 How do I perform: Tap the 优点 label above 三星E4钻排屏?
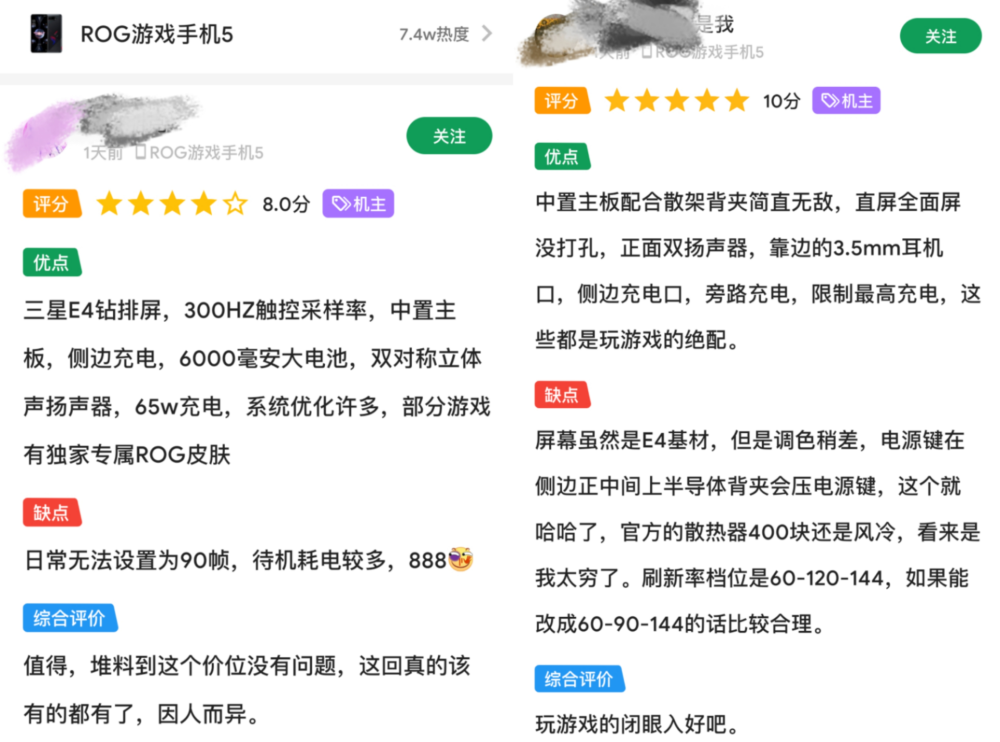pyautogui.click(x=52, y=262)
